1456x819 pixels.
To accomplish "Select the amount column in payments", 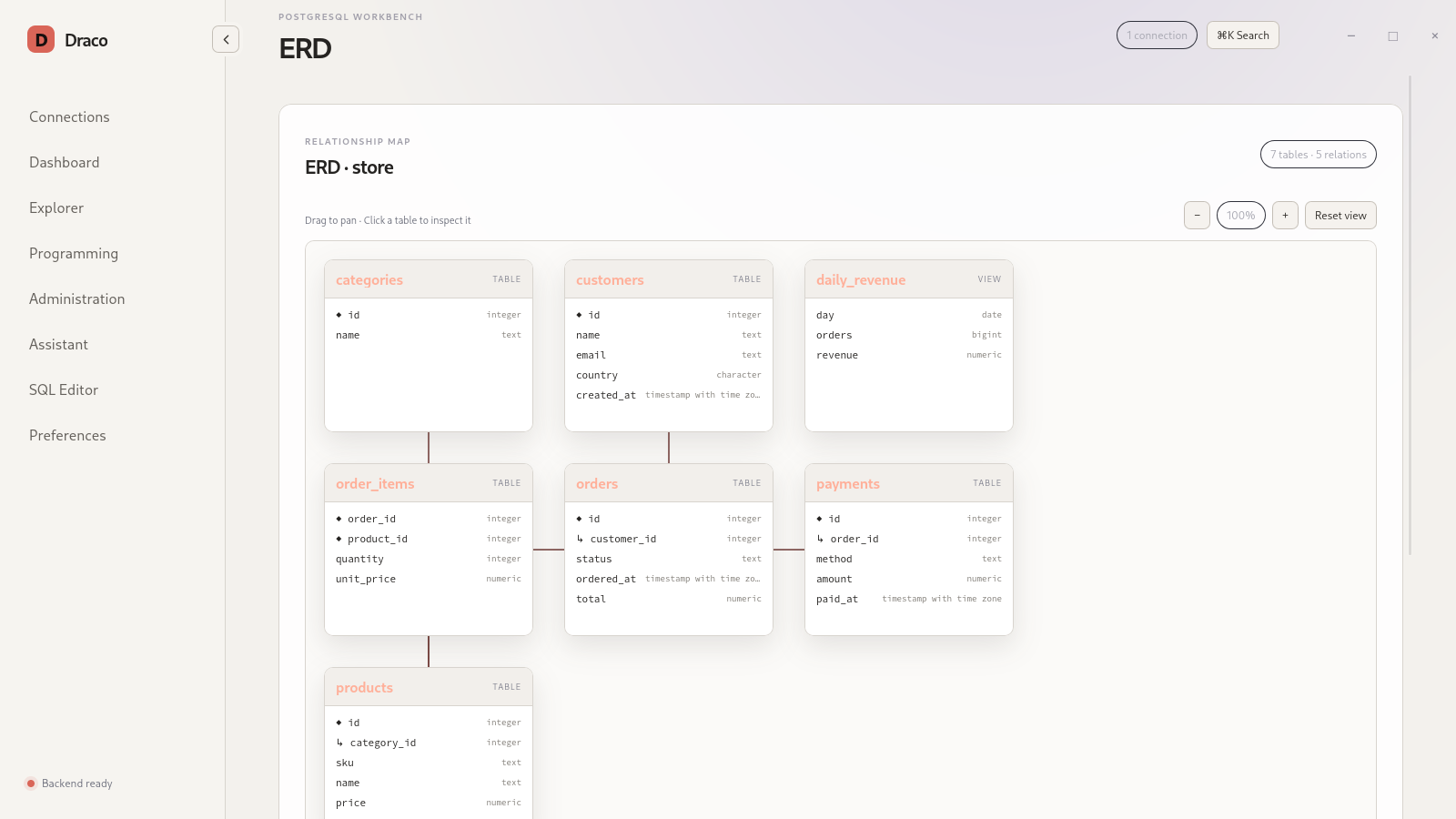I will (x=909, y=579).
